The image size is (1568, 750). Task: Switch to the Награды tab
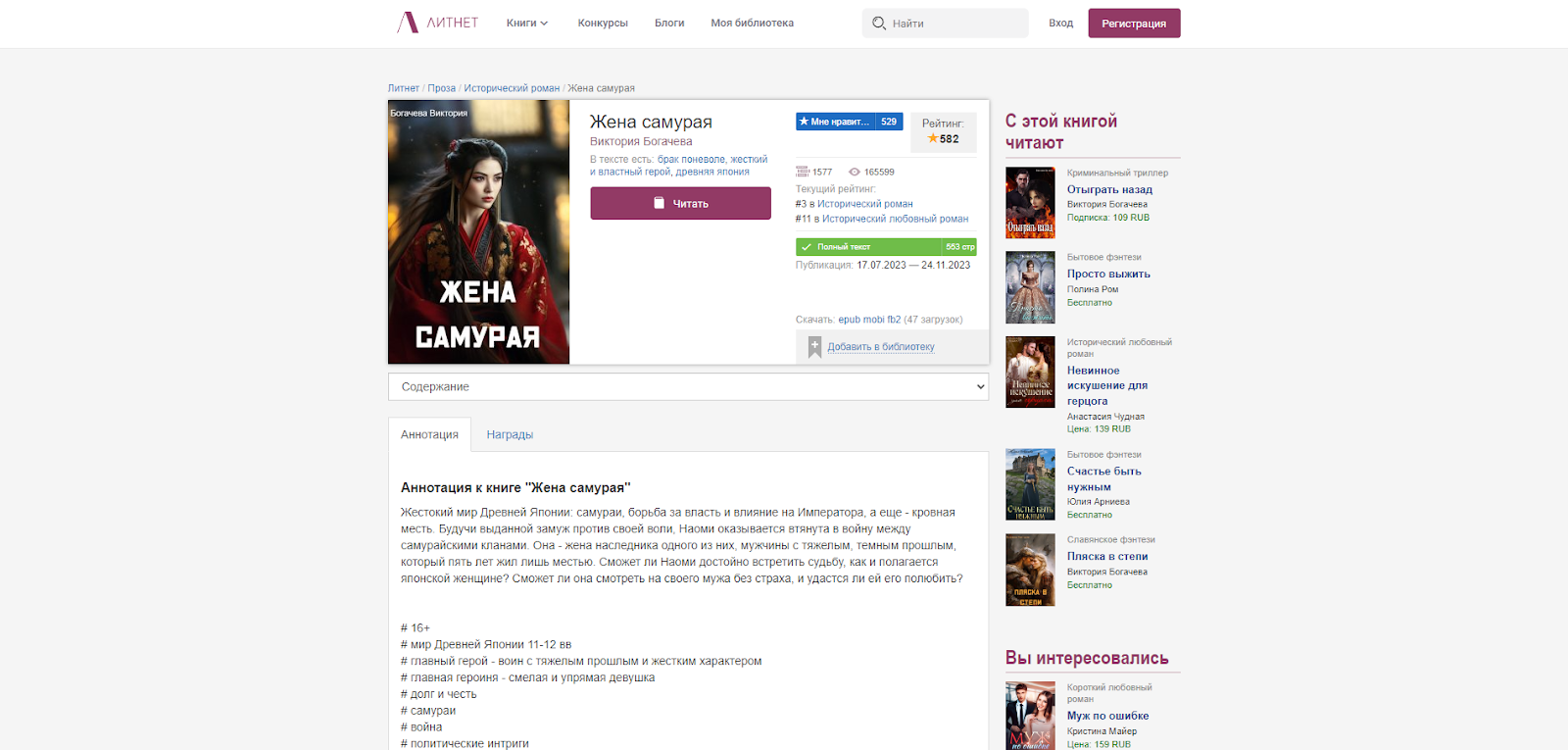click(510, 434)
